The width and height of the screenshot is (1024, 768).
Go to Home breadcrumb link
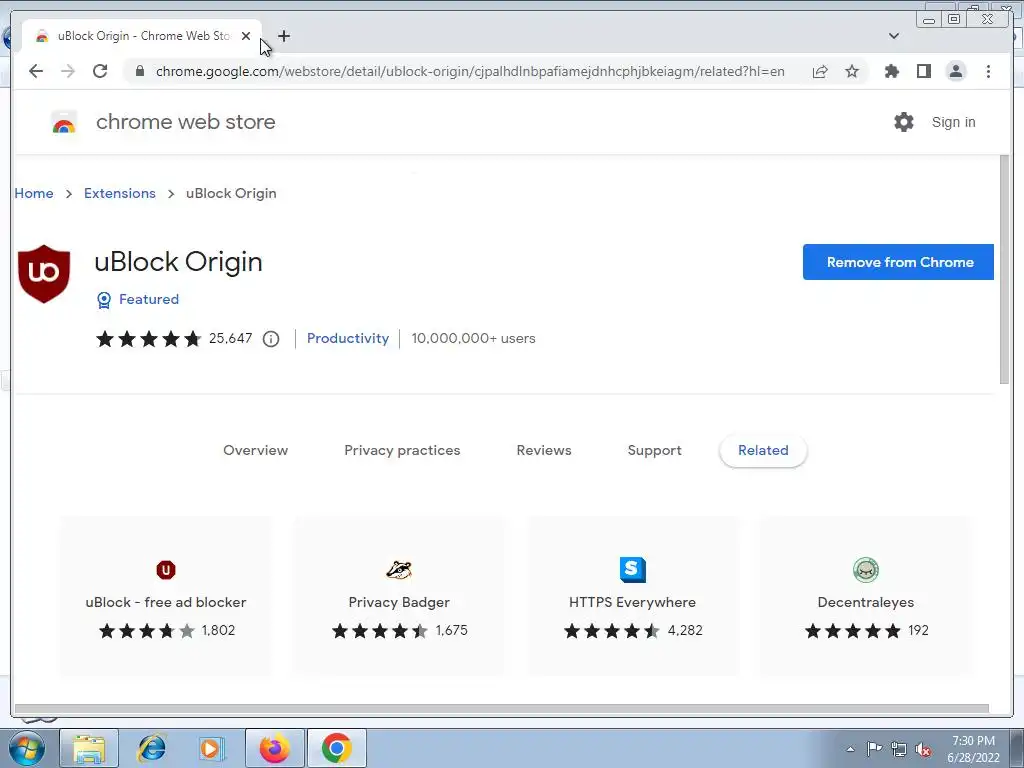(34, 193)
